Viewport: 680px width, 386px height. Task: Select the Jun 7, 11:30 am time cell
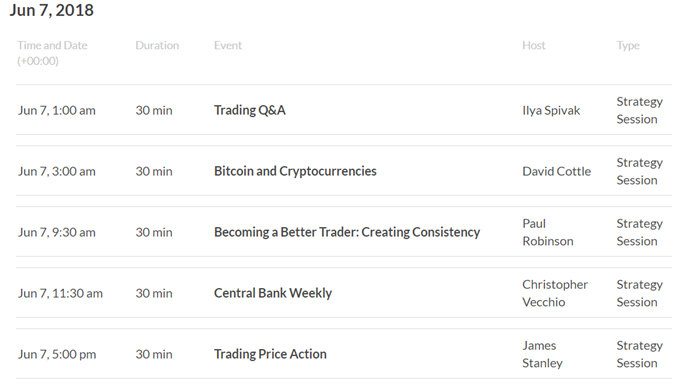(x=60, y=294)
